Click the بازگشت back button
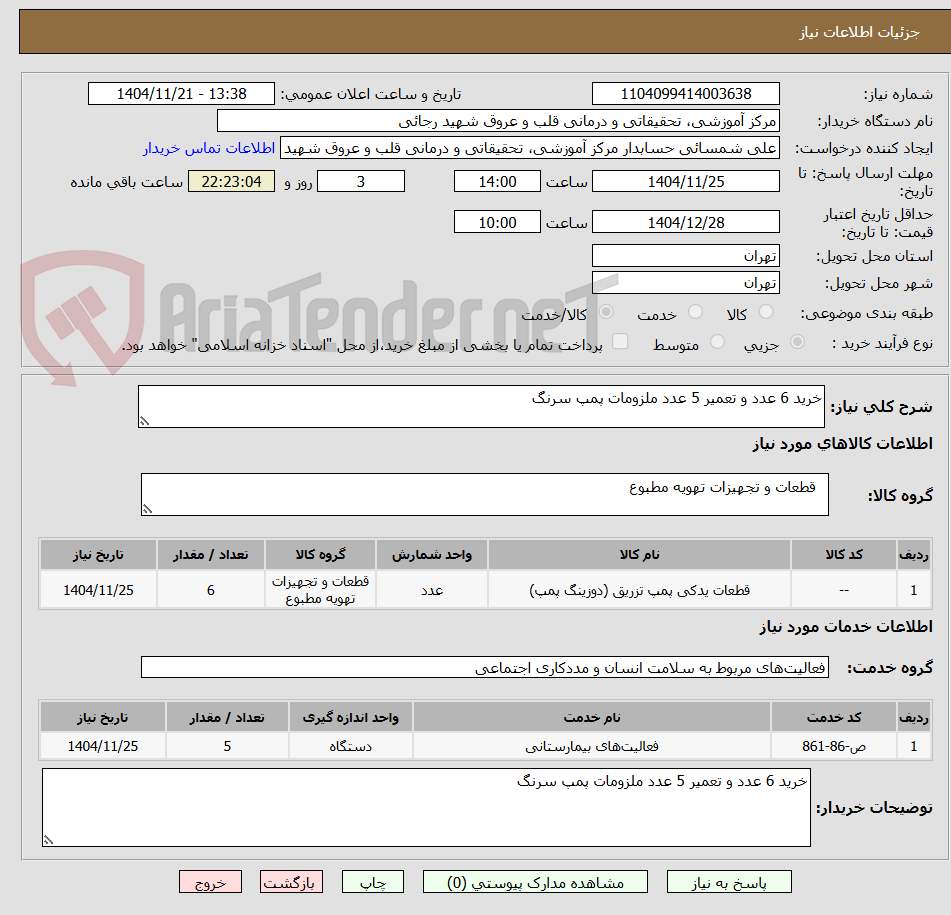This screenshot has height=915, width=951. (291, 882)
